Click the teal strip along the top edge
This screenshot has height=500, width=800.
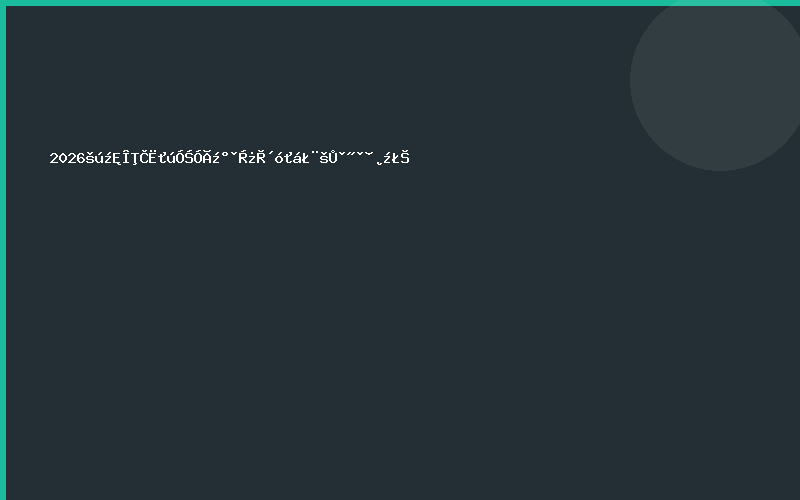[x=400, y=3]
